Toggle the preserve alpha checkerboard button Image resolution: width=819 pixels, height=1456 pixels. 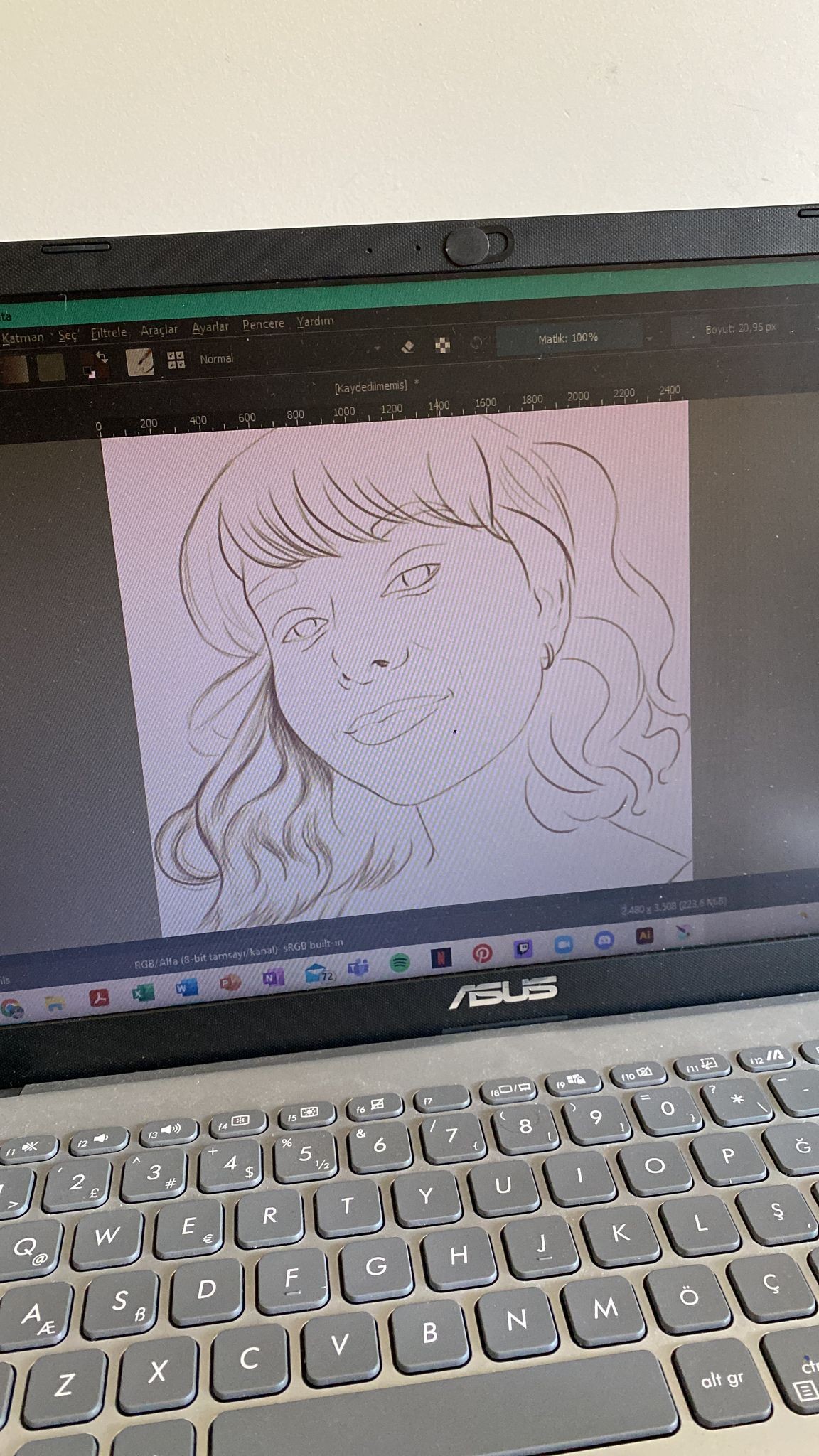tap(443, 346)
